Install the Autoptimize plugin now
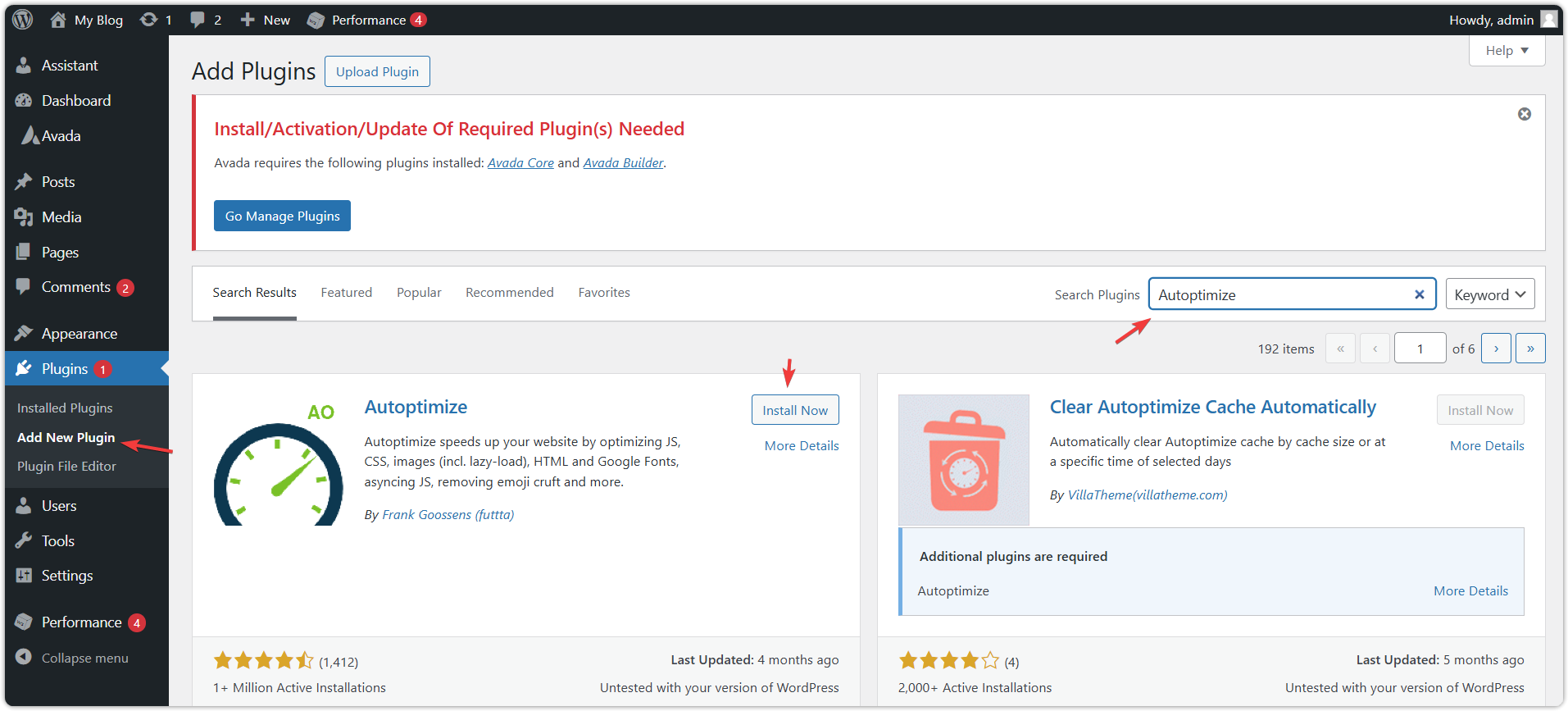Image resolution: width=1568 pixels, height=711 pixels. [x=795, y=410]
